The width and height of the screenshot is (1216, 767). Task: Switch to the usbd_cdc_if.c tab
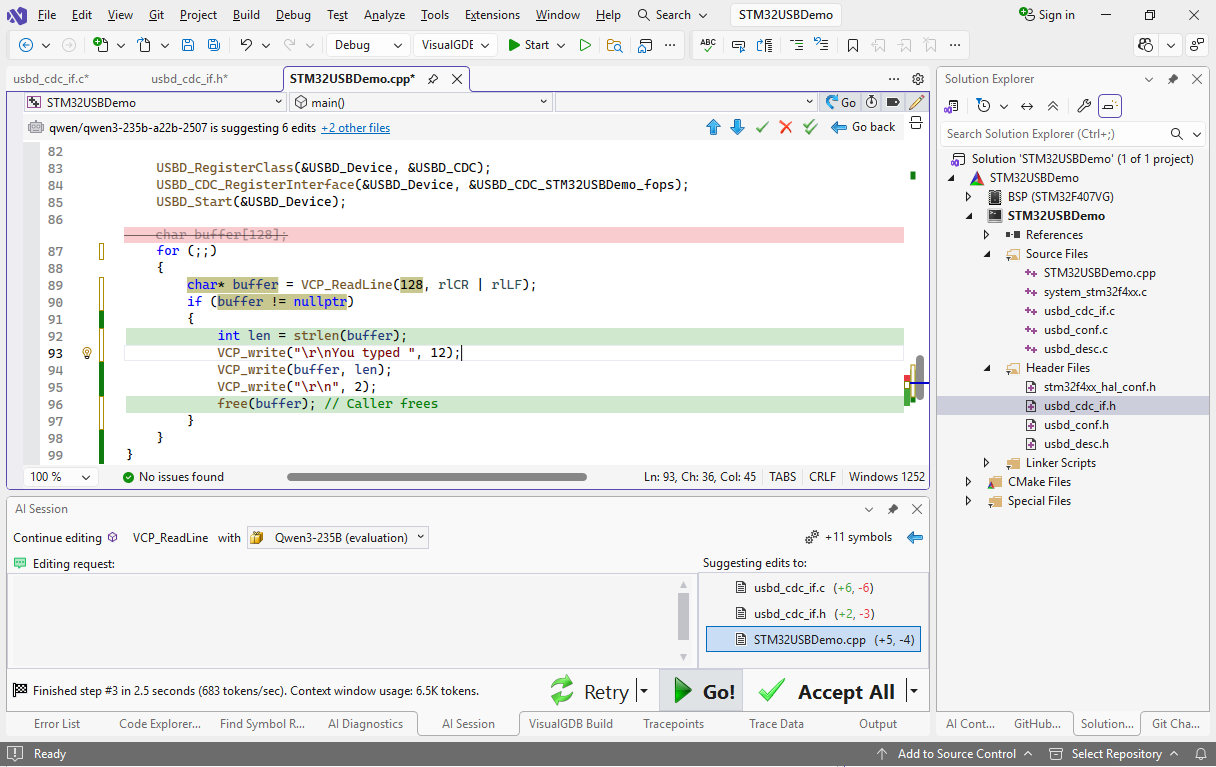pos(51,79)
